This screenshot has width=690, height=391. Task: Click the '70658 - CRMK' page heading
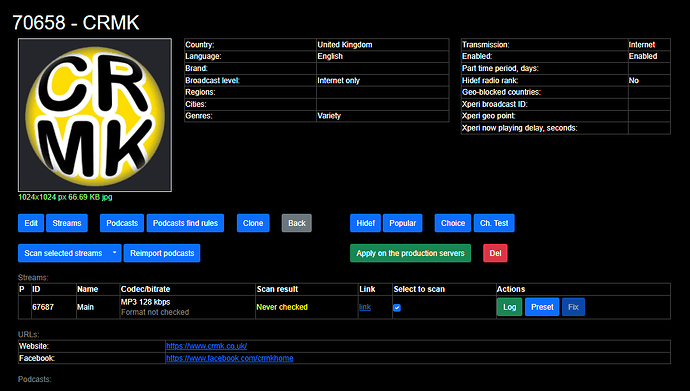[76, 22]
